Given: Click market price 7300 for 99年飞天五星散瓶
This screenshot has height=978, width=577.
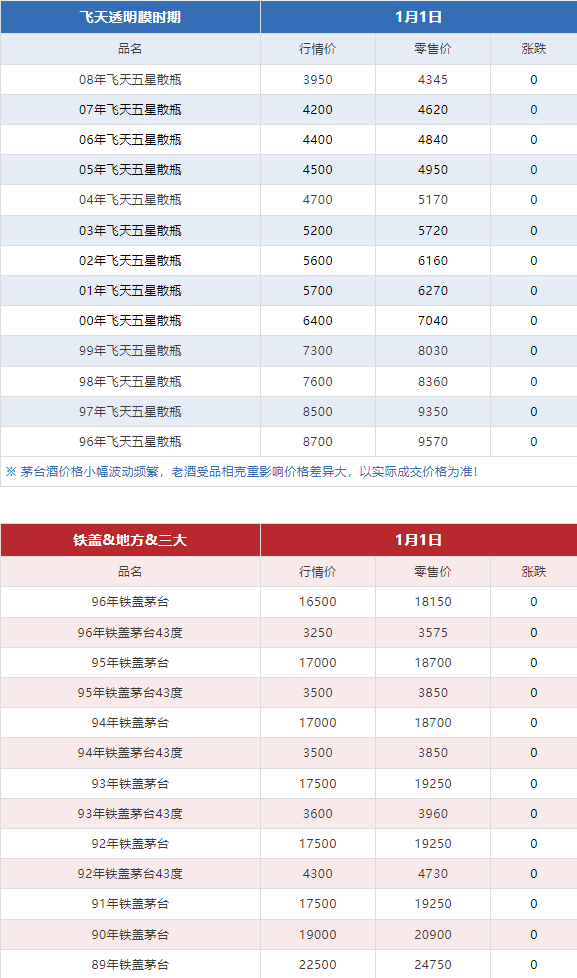Looking at the screenshot, I should pyautogui.click(x=318, y=351).
